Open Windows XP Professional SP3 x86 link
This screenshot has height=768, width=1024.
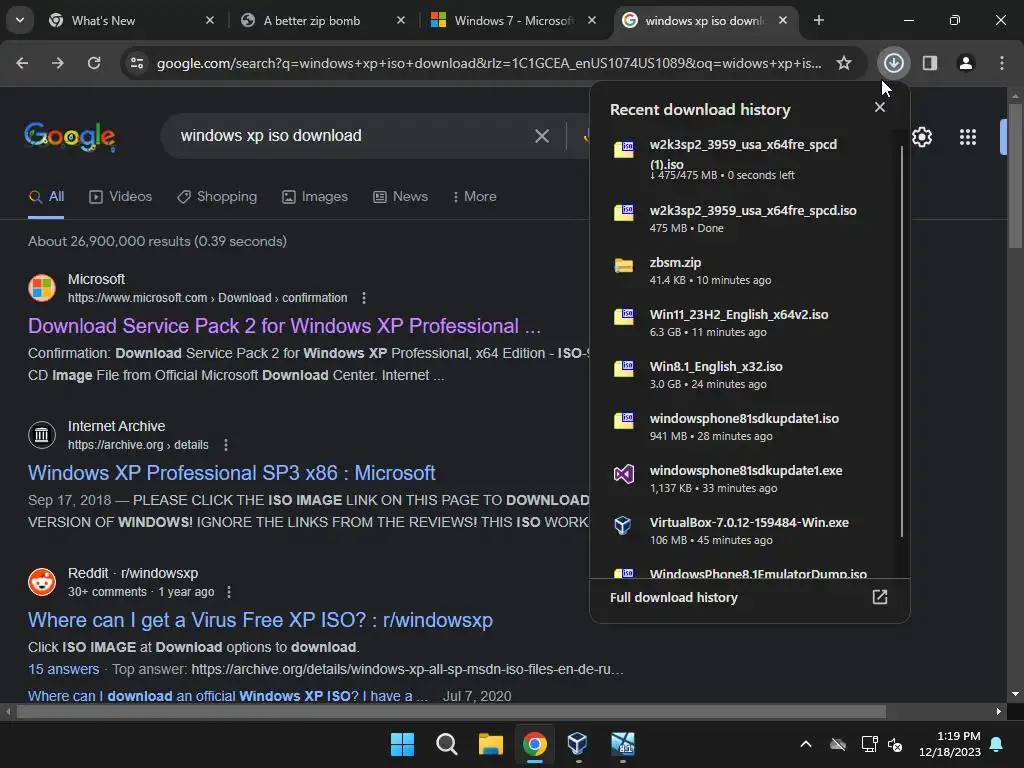[232, 473]
